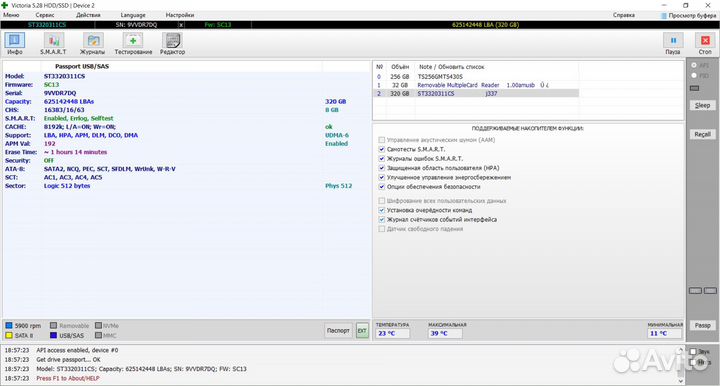720x386 pixels.
Task: Click the Capacity value 625142448 LBAs
Action: 69,101
